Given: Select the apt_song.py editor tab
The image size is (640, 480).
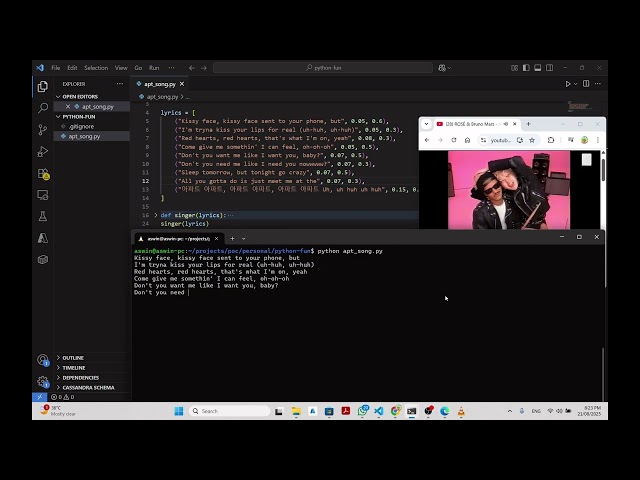Looking at the screenshot, I should [x=159, y=84].
